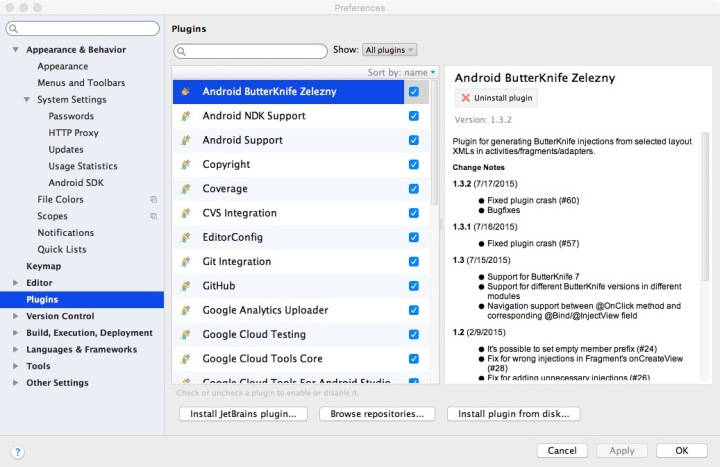Expand the Tools settings section
The height and width of the screenshot is (467, 720).
click(x=16, y=366)
